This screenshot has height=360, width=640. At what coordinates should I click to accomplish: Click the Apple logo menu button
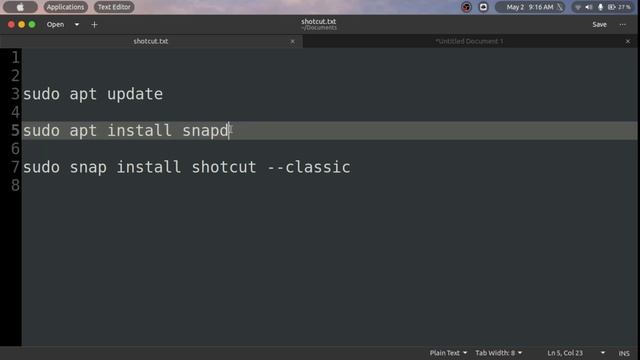click(x=20, y=7)
